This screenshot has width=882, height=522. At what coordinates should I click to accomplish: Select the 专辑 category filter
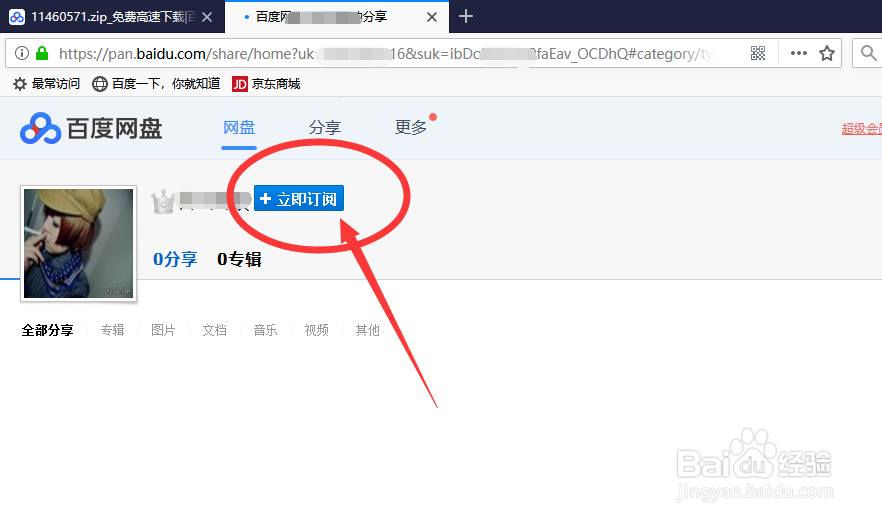[x=112, y=330]
